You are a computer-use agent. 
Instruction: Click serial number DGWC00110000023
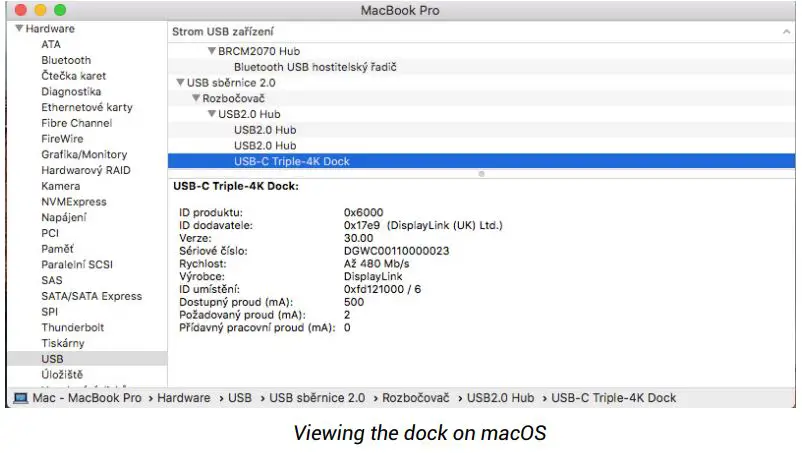tap(396, 251)
